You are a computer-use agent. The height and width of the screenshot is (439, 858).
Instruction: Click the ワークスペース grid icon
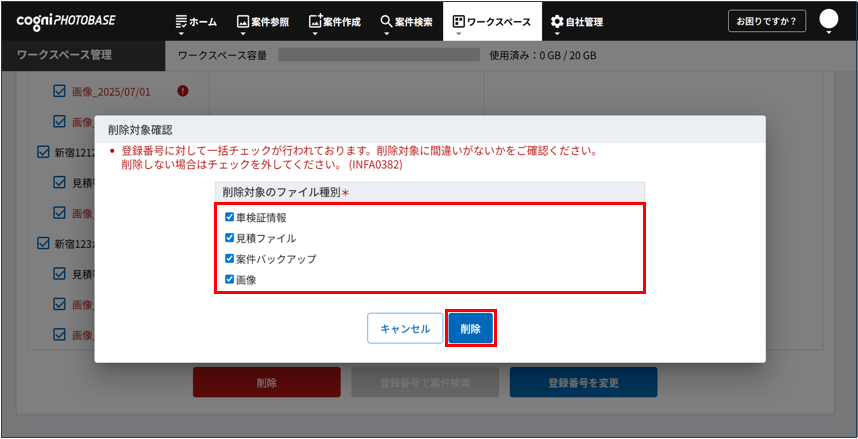click(x=459, y=21)
